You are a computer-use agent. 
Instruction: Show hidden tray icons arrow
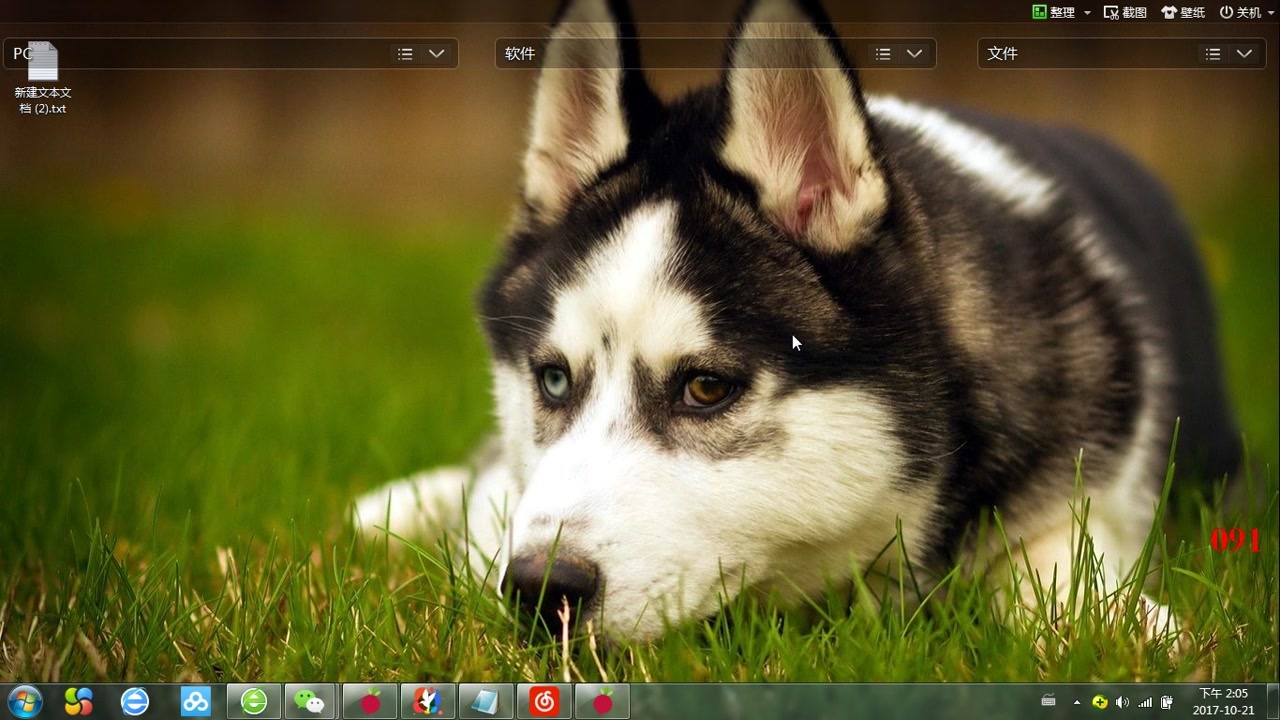point(1077,702)
